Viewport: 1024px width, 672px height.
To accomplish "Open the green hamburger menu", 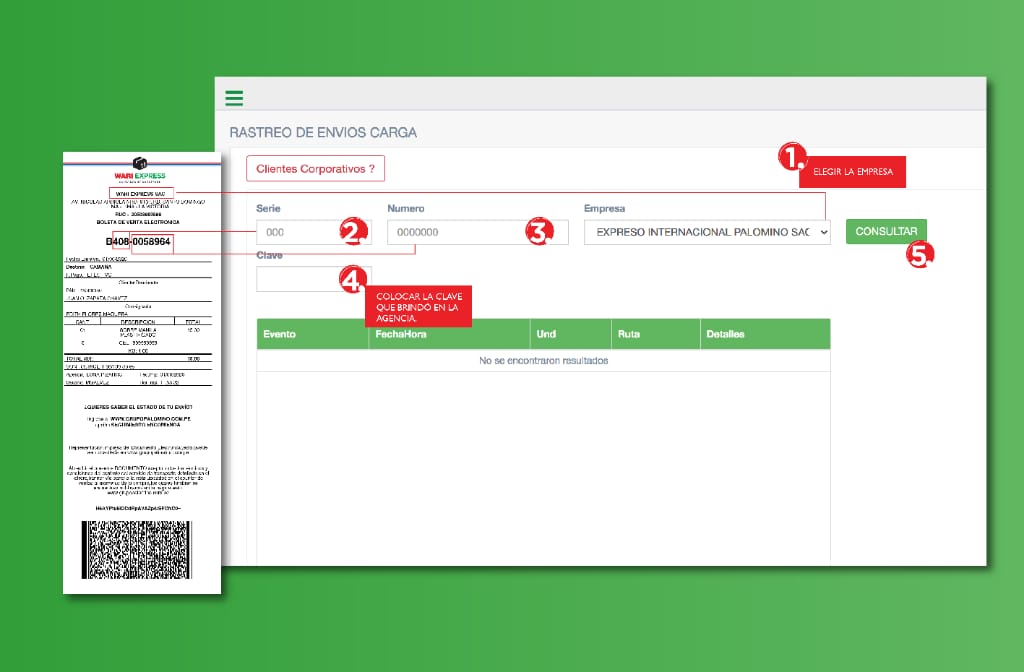I will point(234,98).
